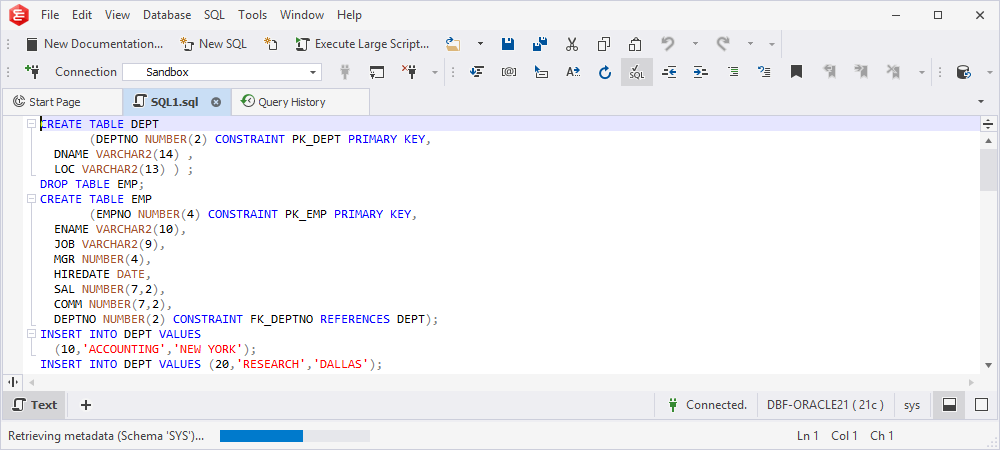Click the Quick Info cursor icon
The height and width of the screenshot is (450, 1000).
[x=541, y=72]
